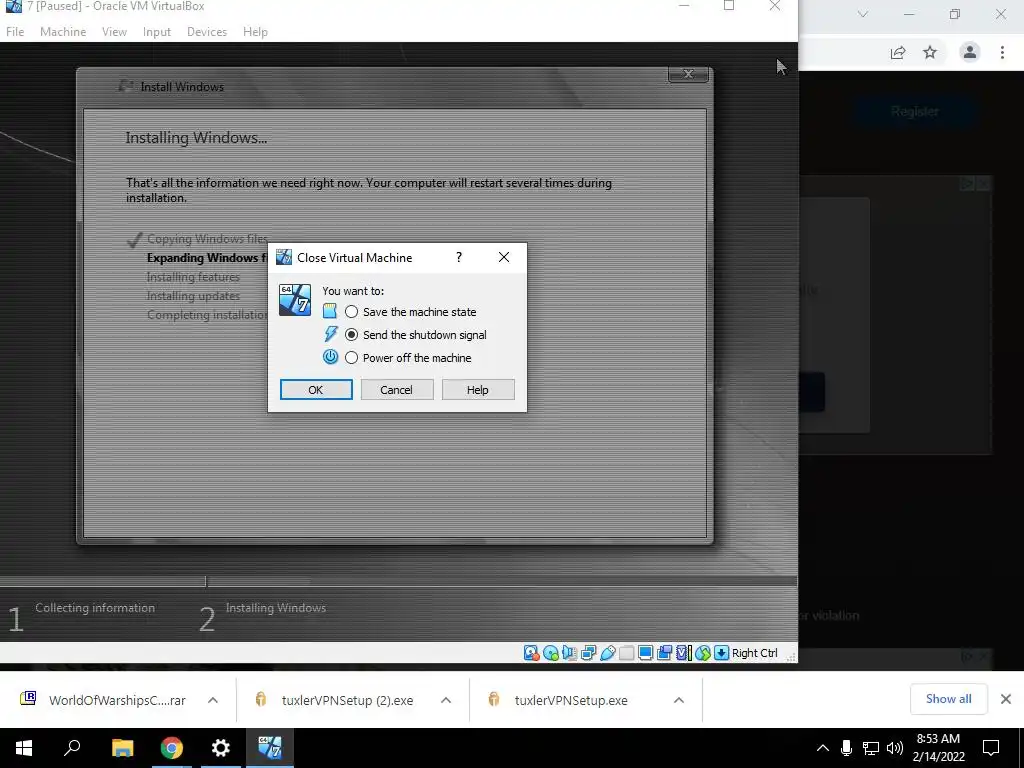Switch to Chrome on the taskbar
This screenshot has height=768, width=1024.
tap(172, 748)
